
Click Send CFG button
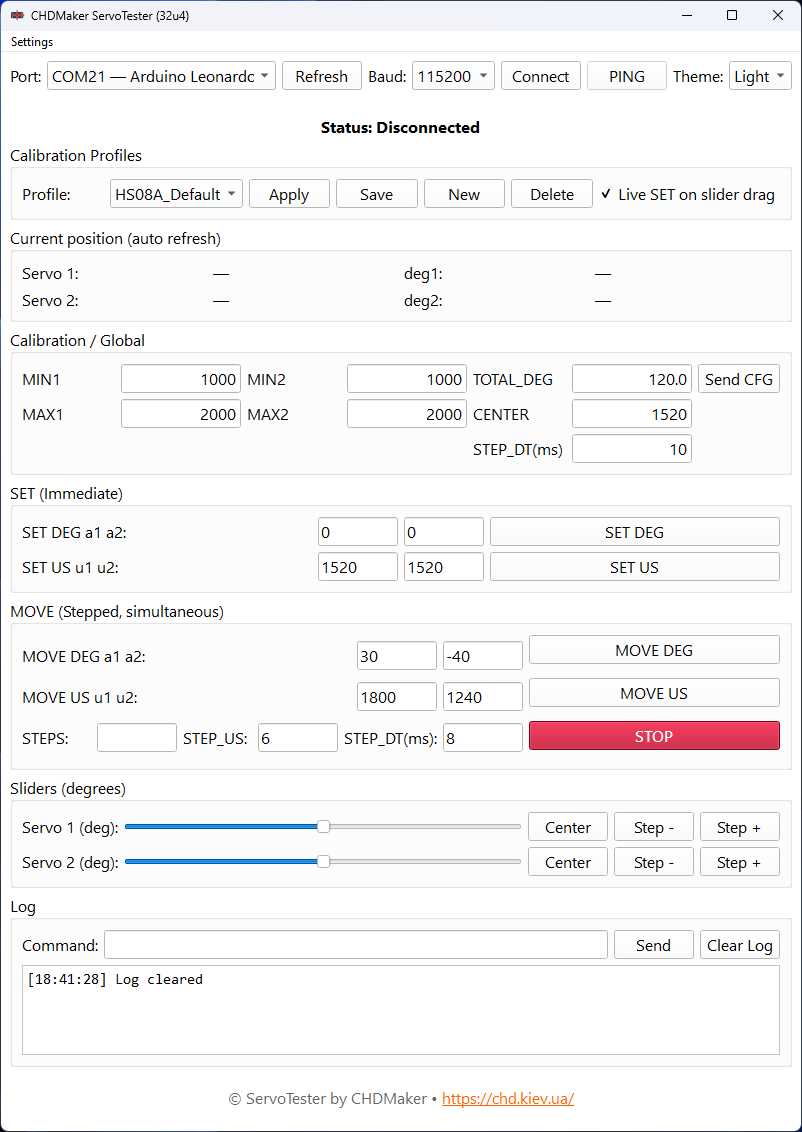tap(738, 379)
